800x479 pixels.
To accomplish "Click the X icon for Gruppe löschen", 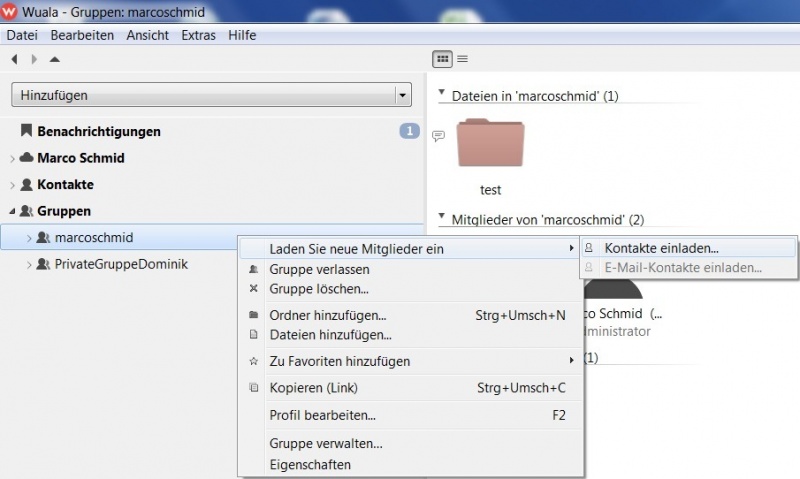I will pyautogui.click(x=254, y=288).
